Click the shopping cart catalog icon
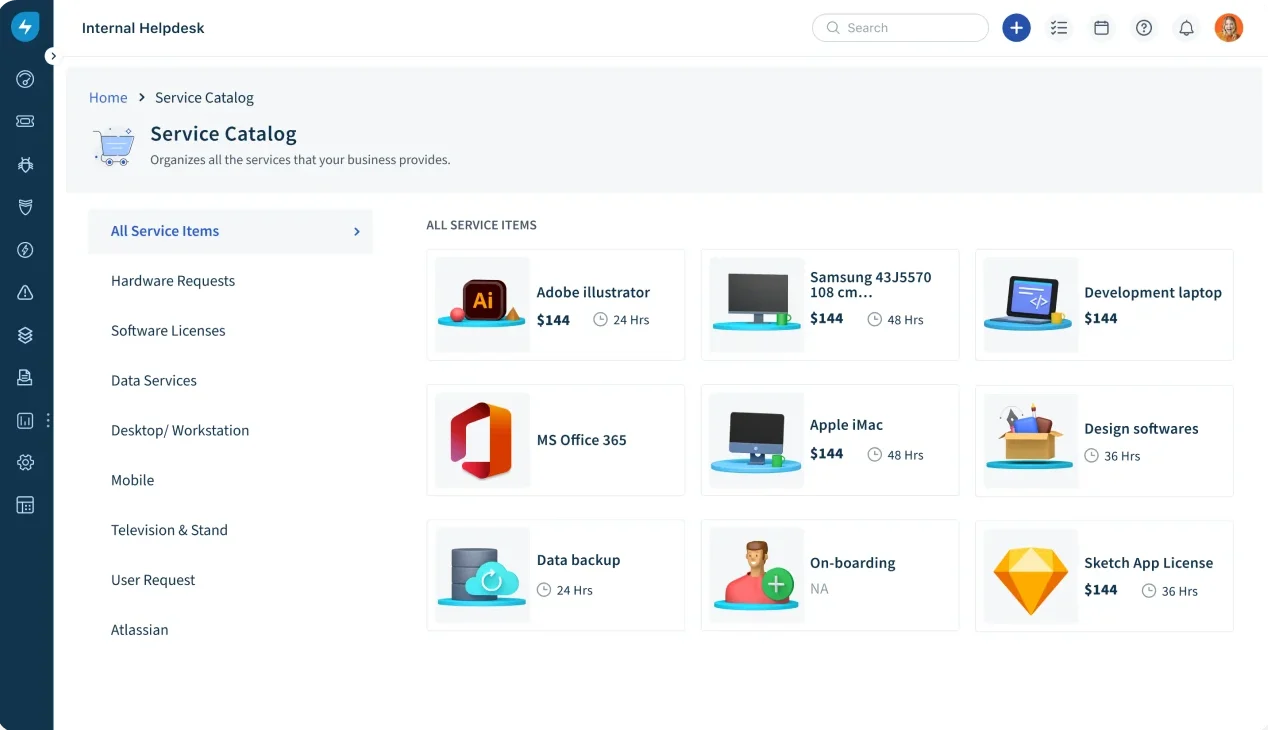The image size is (1268, 730). pyautogui.click(x=113, y=145)
